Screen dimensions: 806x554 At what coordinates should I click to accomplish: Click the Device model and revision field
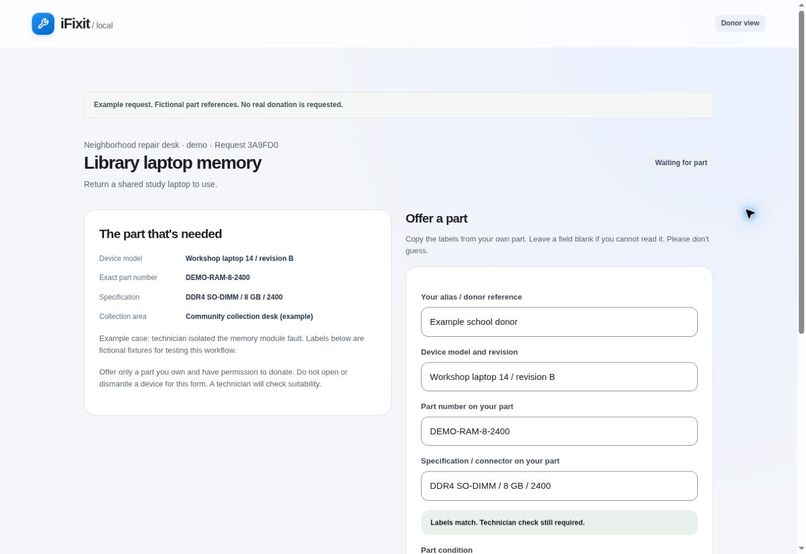tap(559, 377)
